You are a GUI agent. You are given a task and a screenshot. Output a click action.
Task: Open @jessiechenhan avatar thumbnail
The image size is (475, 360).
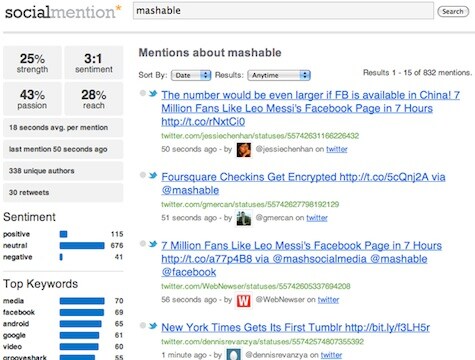(244, 150)
